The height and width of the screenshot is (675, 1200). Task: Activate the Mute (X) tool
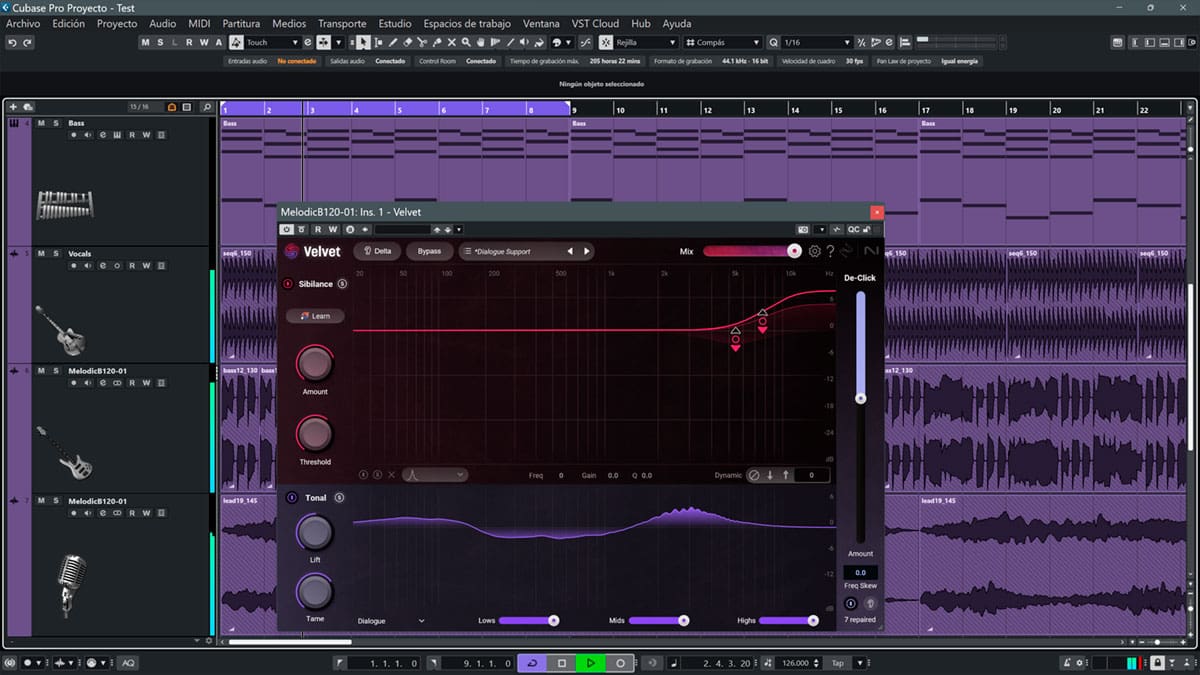click(x=453, y=43)
